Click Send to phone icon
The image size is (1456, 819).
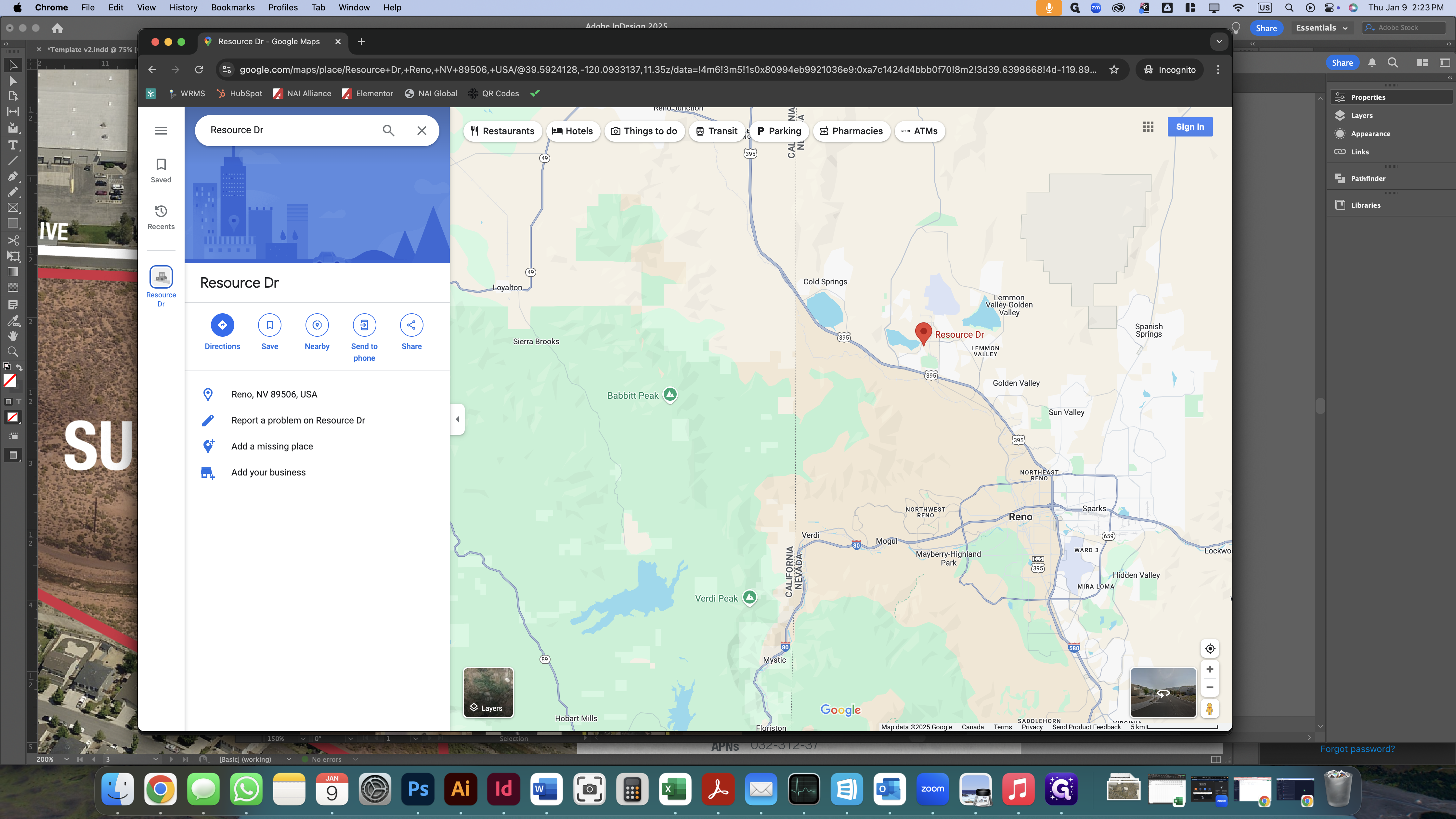pyautogui.click(x=364, y=325)
